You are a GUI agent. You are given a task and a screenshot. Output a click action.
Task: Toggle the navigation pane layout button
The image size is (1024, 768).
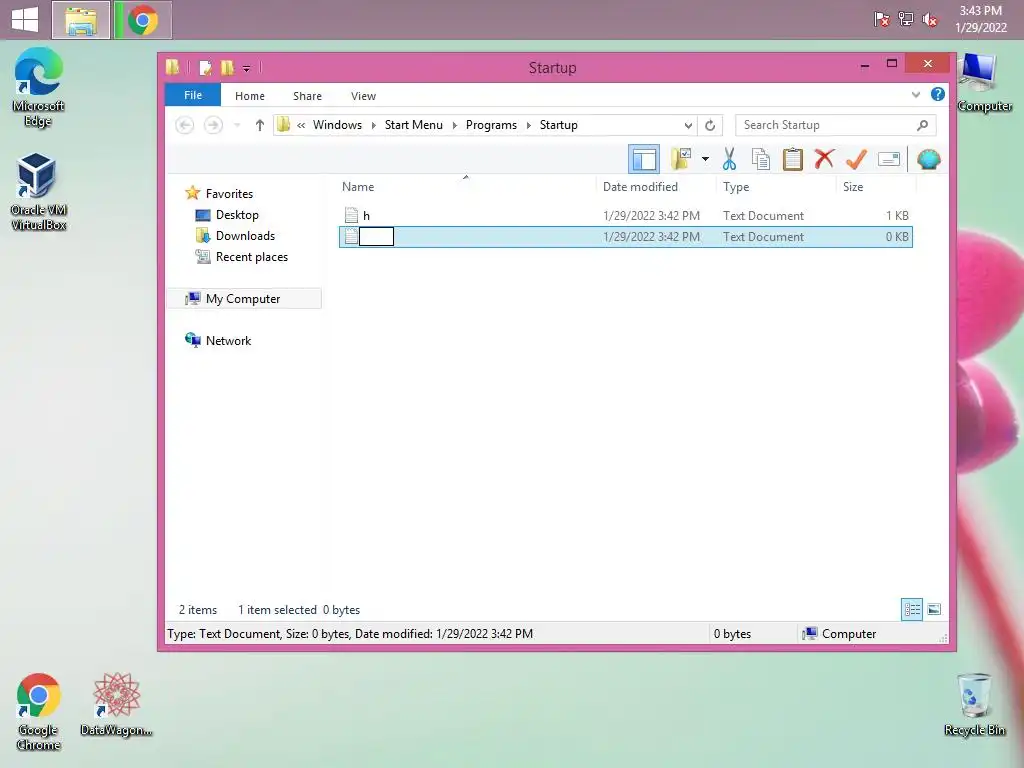pyautogui.click(x=644, y=159)
